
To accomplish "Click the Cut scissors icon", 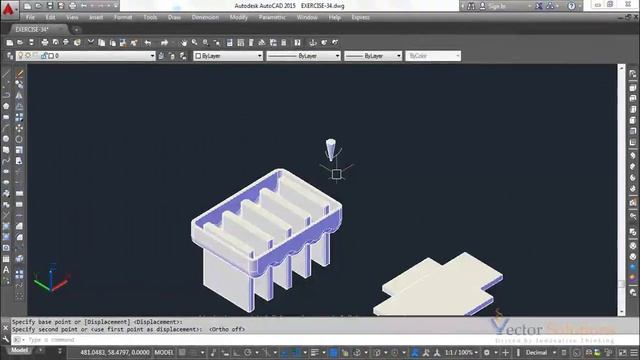I will click(91, 42).
